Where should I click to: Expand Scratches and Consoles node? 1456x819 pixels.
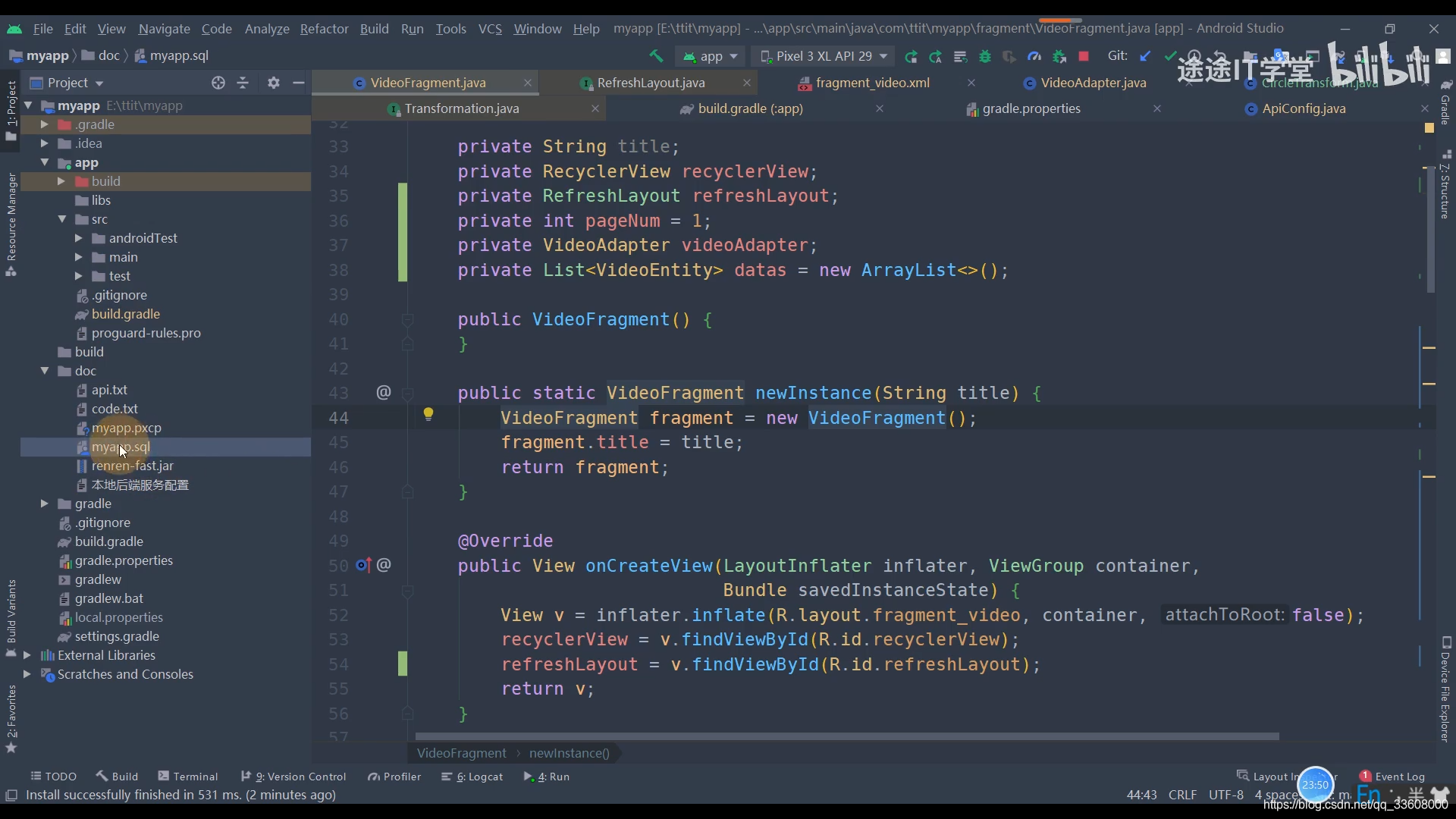[x=27, y=674]
